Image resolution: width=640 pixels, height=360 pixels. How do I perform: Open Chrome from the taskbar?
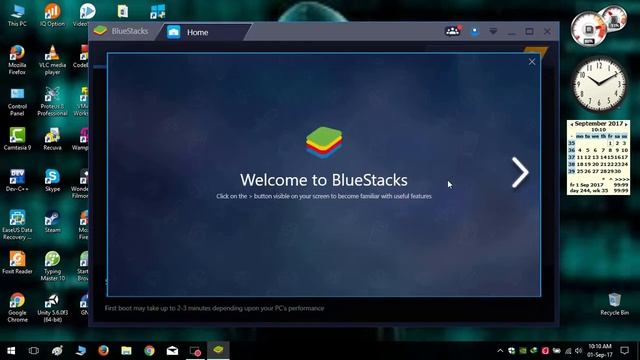click(x=149, y=351)
